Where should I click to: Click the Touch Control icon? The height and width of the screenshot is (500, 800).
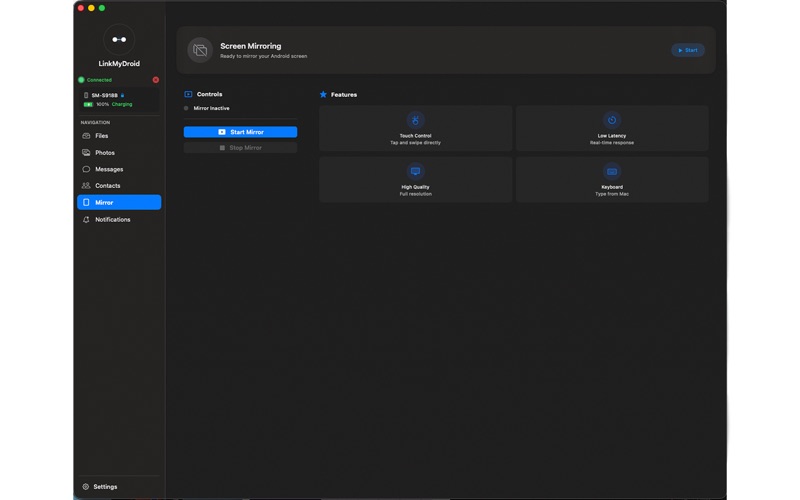click(x=415, y=120)
